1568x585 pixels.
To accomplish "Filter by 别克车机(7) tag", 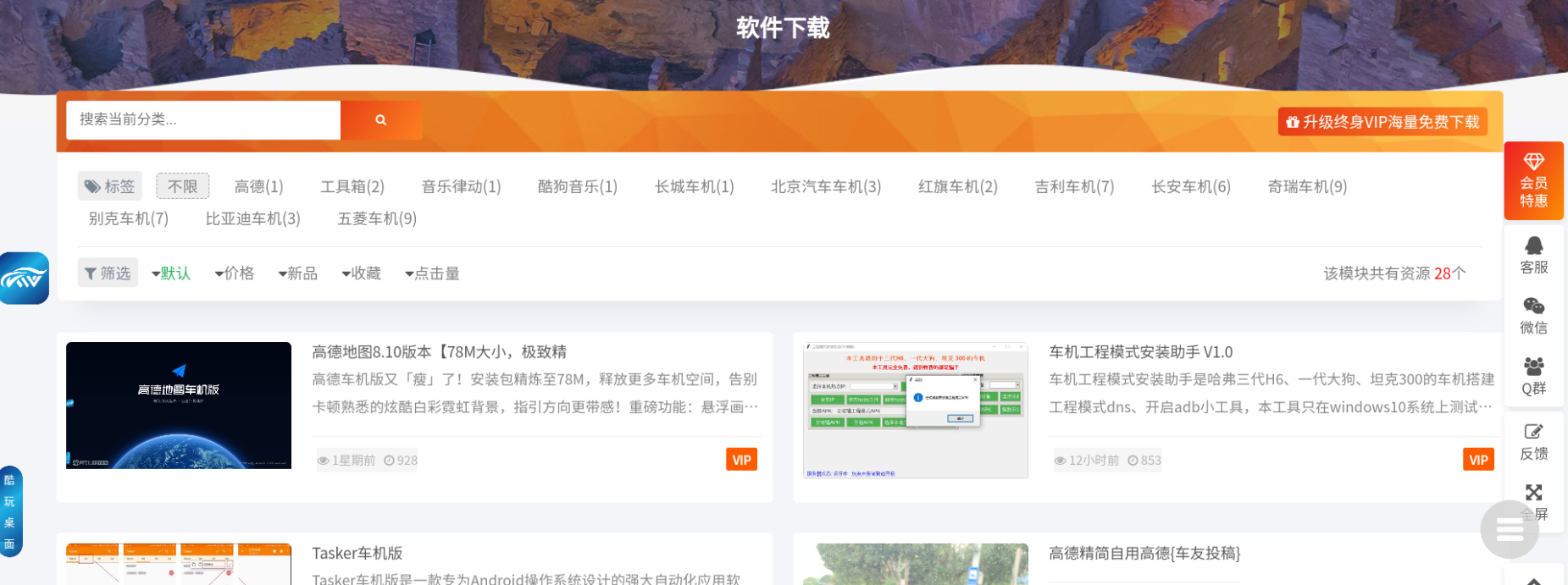I will pos(129,218).
